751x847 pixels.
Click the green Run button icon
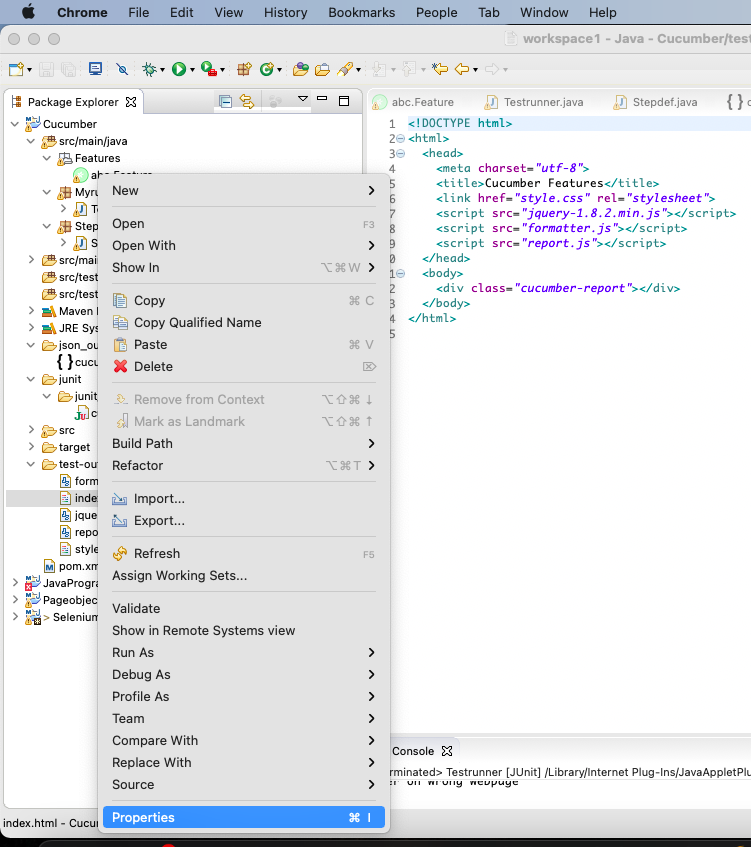pyautogui.click(x=179, y=69)
